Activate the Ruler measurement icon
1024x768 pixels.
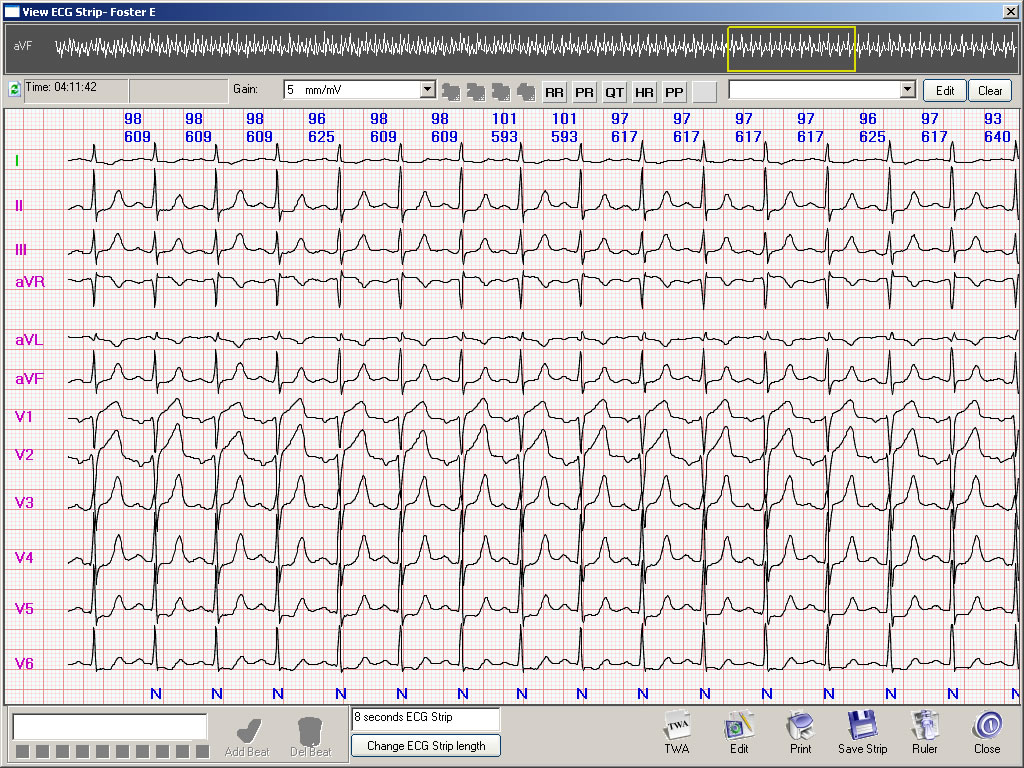tap(924, 732)
